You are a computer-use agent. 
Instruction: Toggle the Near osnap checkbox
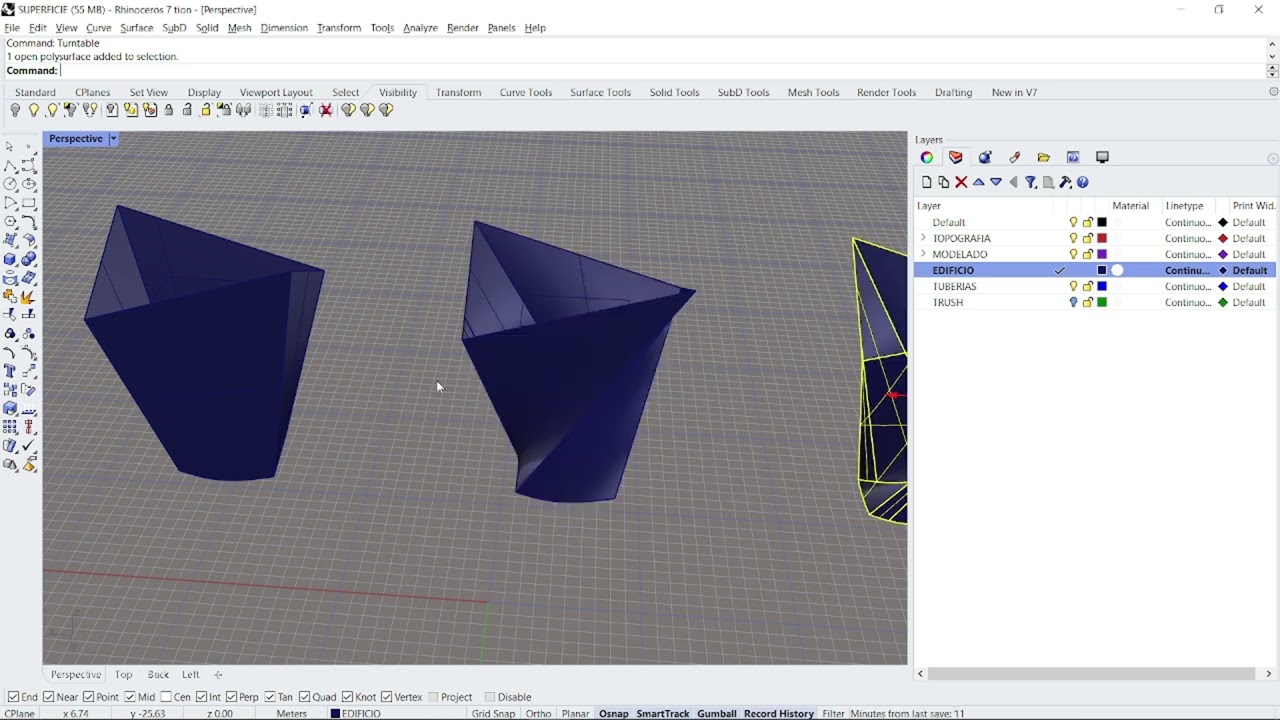[x=49, y=697]
